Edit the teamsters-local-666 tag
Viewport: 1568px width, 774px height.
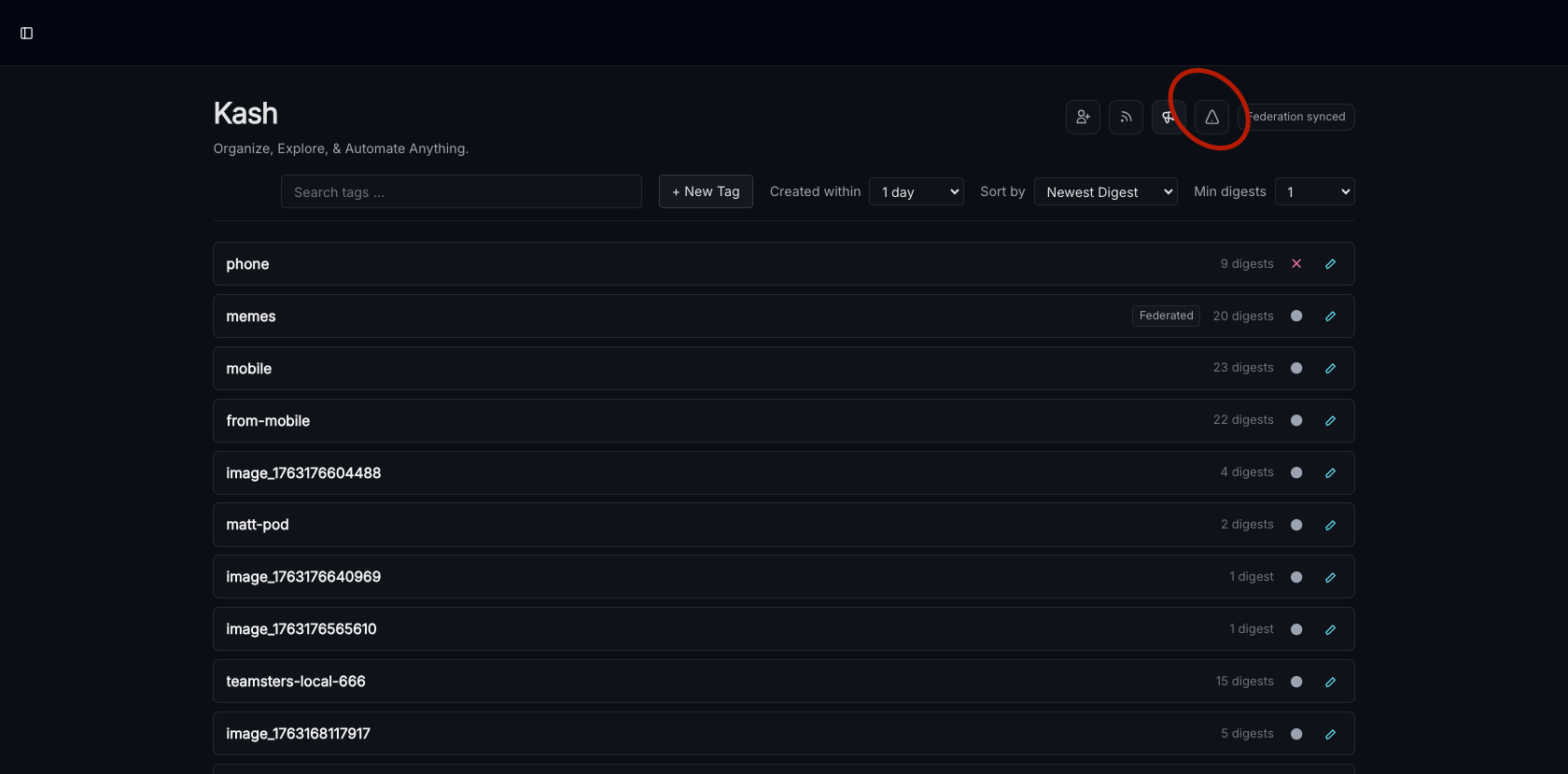tap(1330, 683)
